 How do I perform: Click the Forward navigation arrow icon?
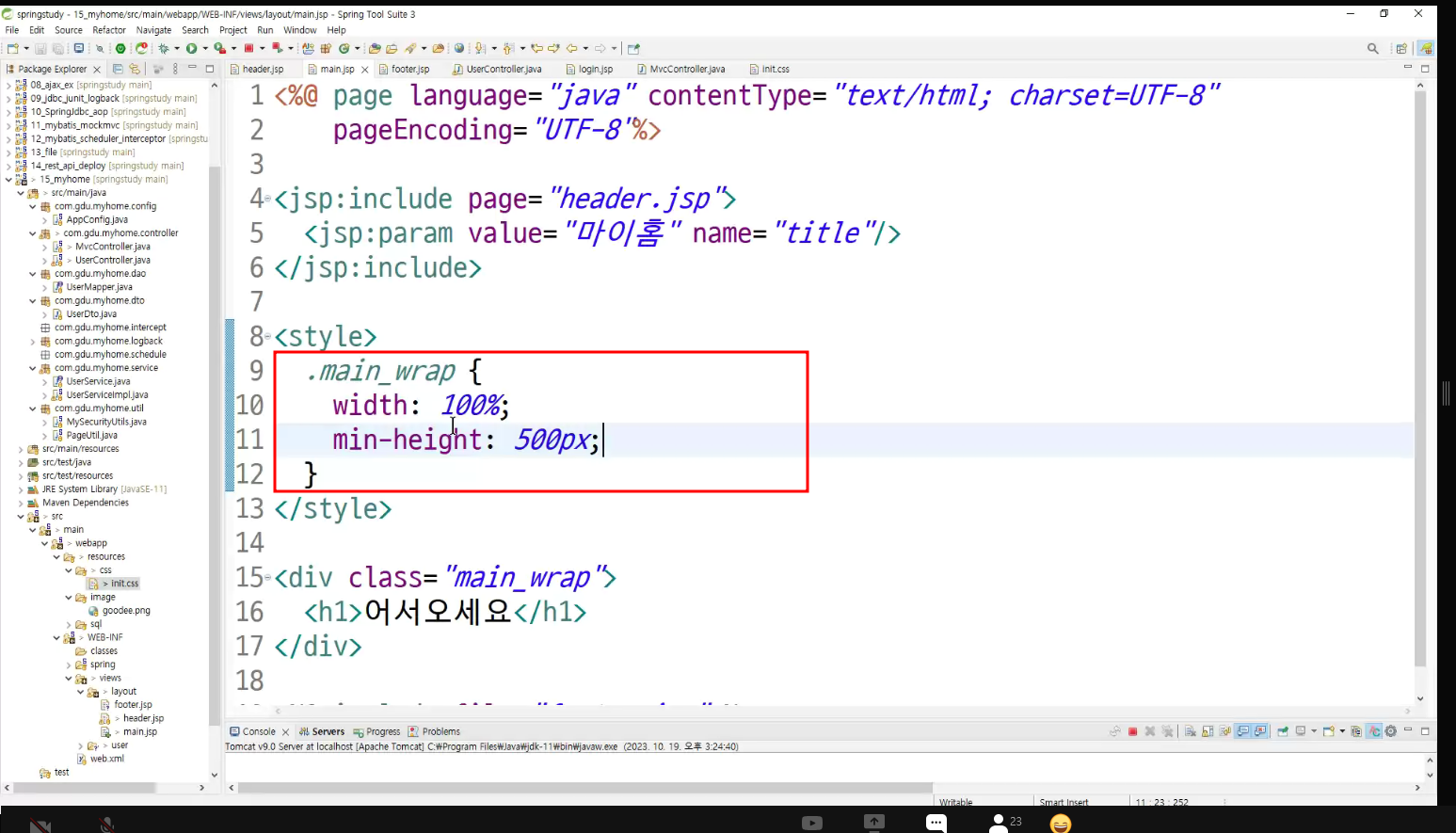coord(600,48)
